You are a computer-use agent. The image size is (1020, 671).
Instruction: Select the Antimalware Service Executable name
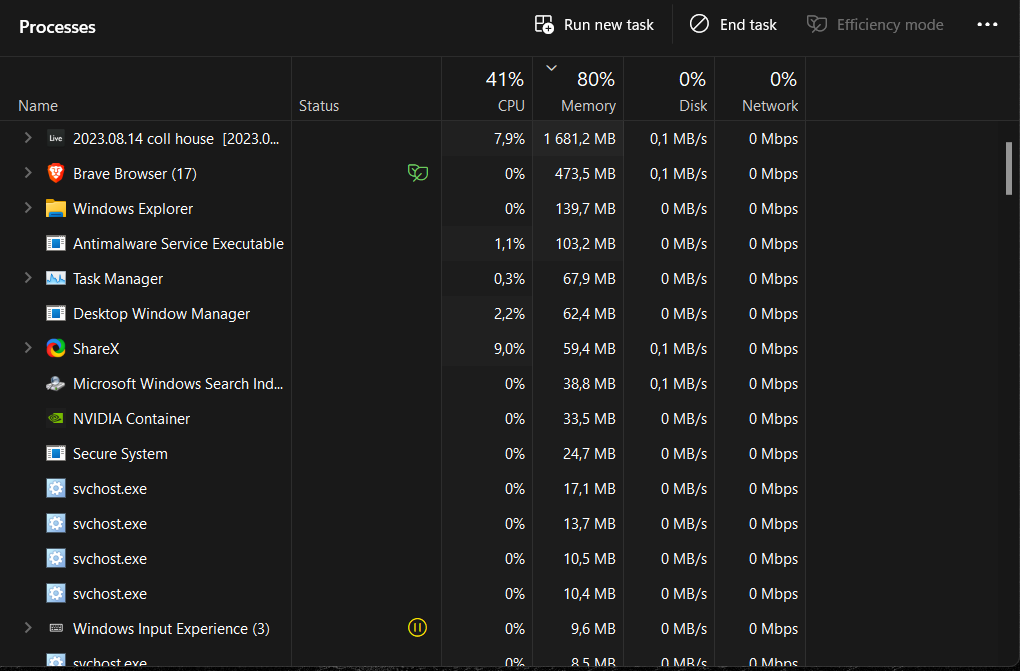(178, 244)
